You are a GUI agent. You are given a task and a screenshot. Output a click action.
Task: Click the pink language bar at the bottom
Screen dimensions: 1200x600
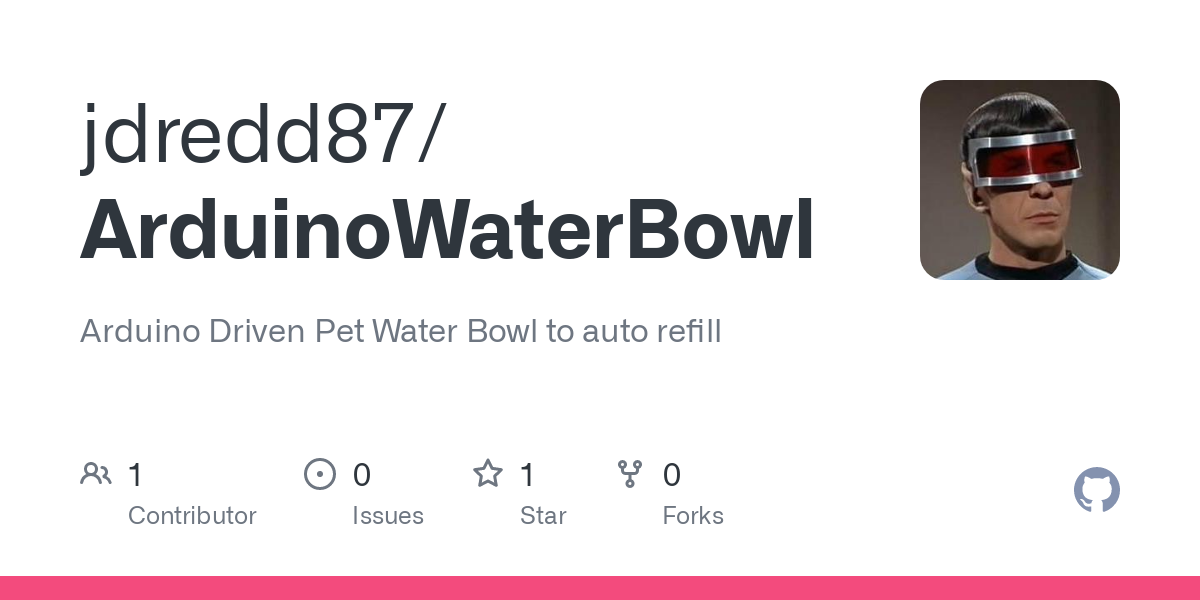pyautogui.click(x=600, y=588)
